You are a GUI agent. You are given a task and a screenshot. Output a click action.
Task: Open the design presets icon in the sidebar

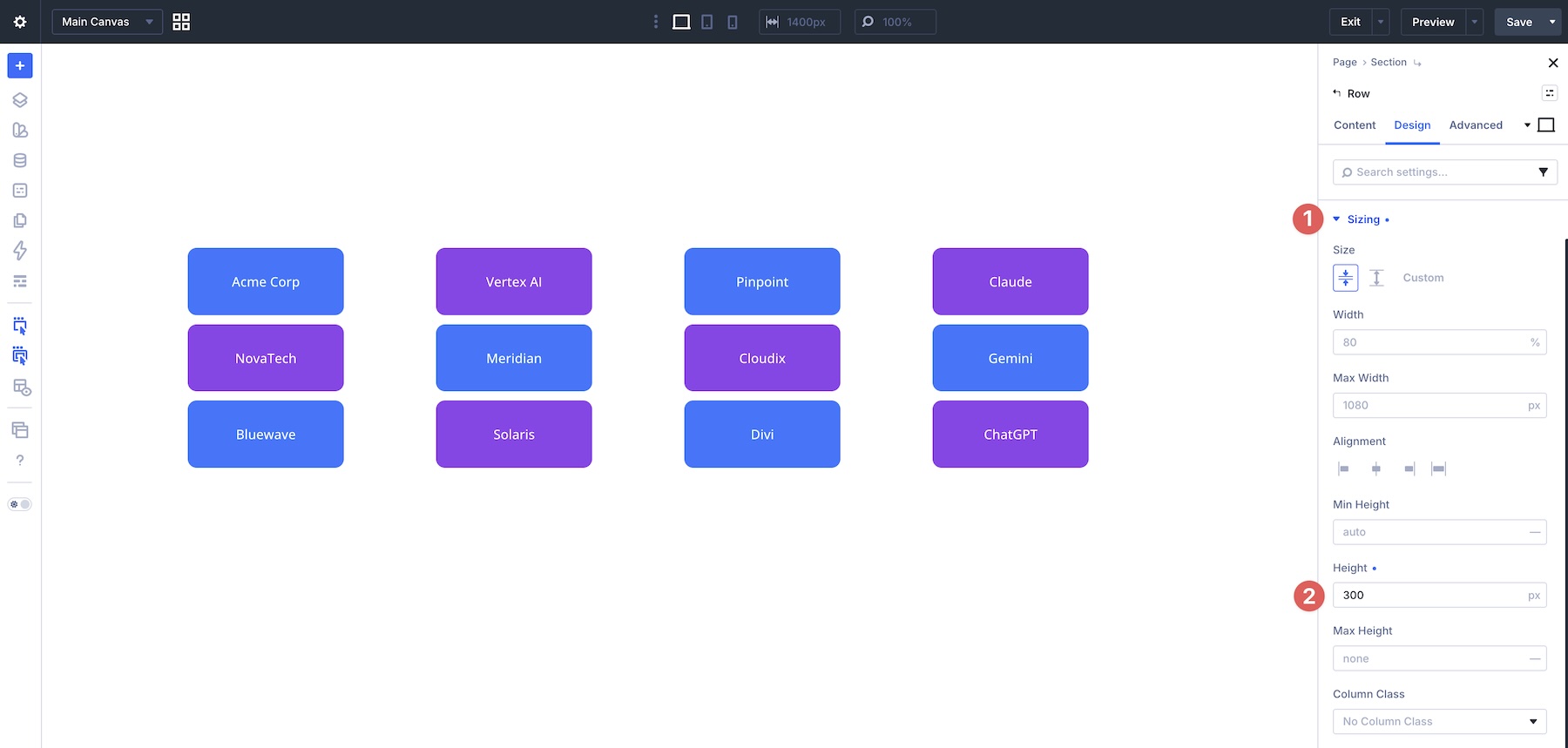(20, 130)
